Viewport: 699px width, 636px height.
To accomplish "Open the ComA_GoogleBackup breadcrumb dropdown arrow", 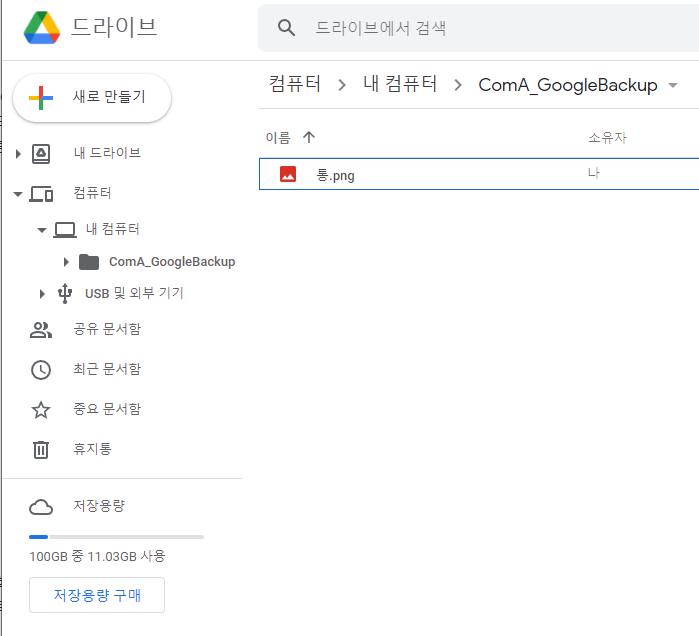I will [x=673, y=86].
